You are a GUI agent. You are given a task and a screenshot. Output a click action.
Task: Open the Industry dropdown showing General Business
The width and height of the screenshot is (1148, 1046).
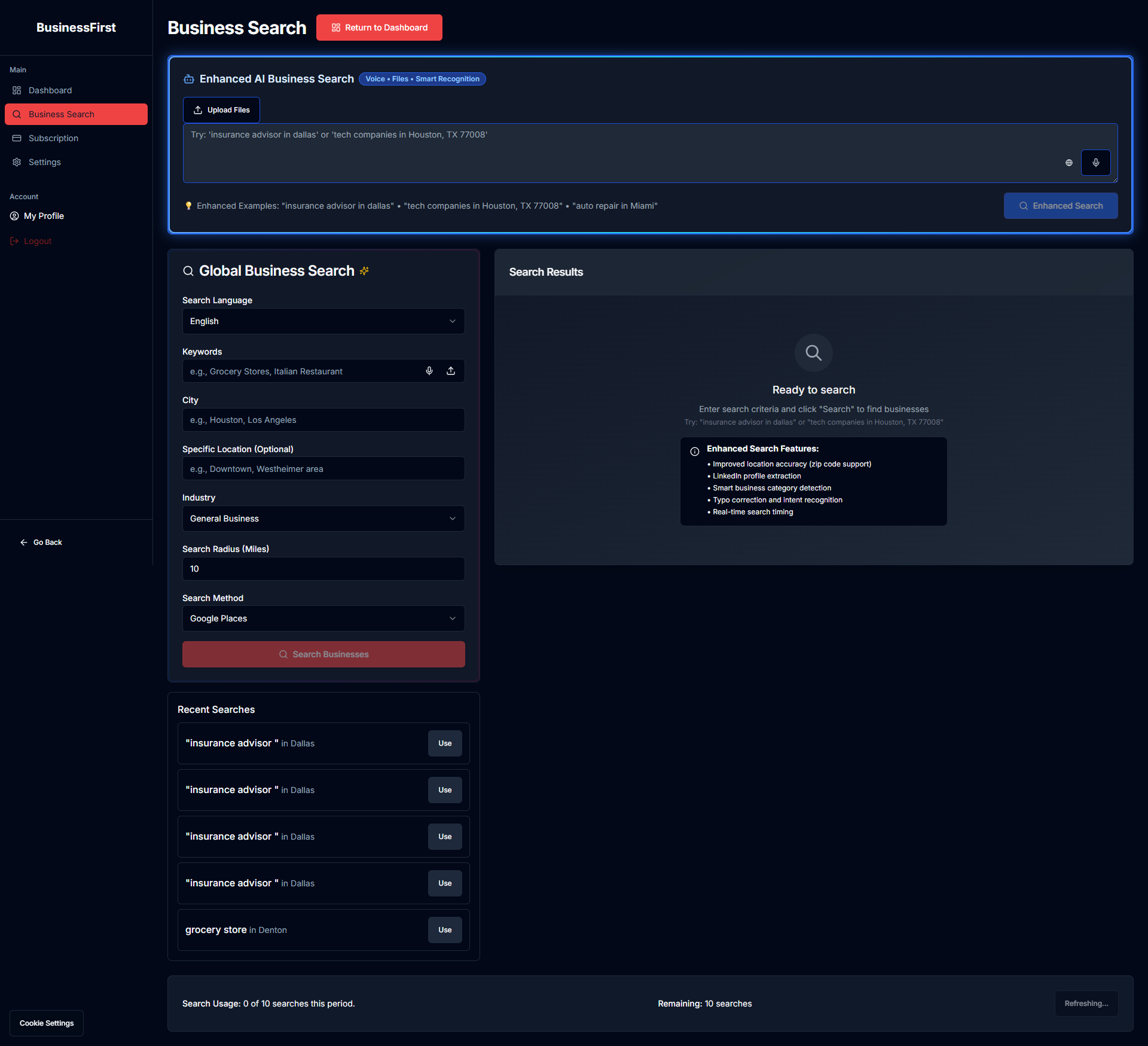click(x=323, y=519)
